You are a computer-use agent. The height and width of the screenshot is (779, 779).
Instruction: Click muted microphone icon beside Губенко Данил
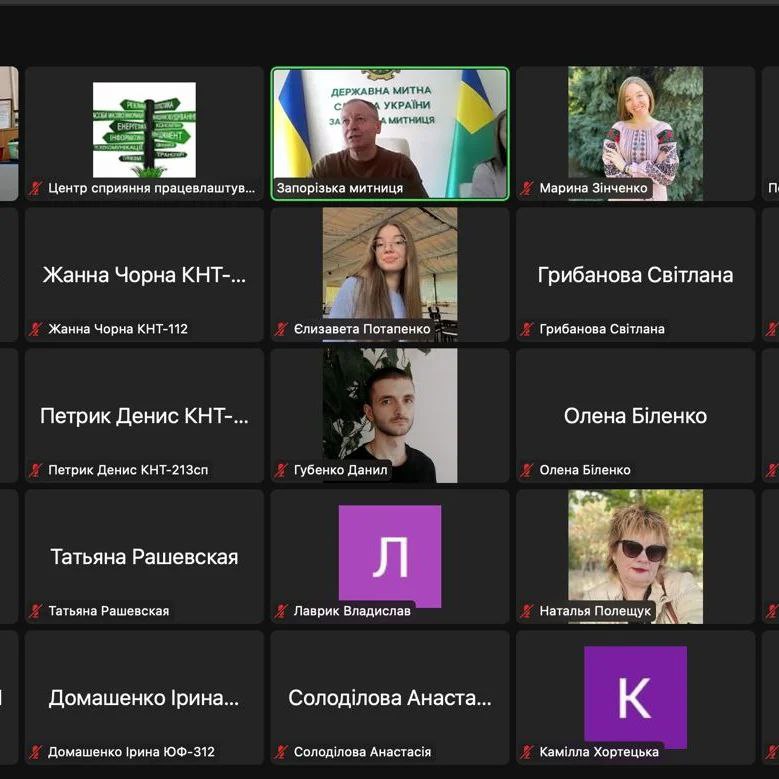pyautogui.click(x=282, y=470)
